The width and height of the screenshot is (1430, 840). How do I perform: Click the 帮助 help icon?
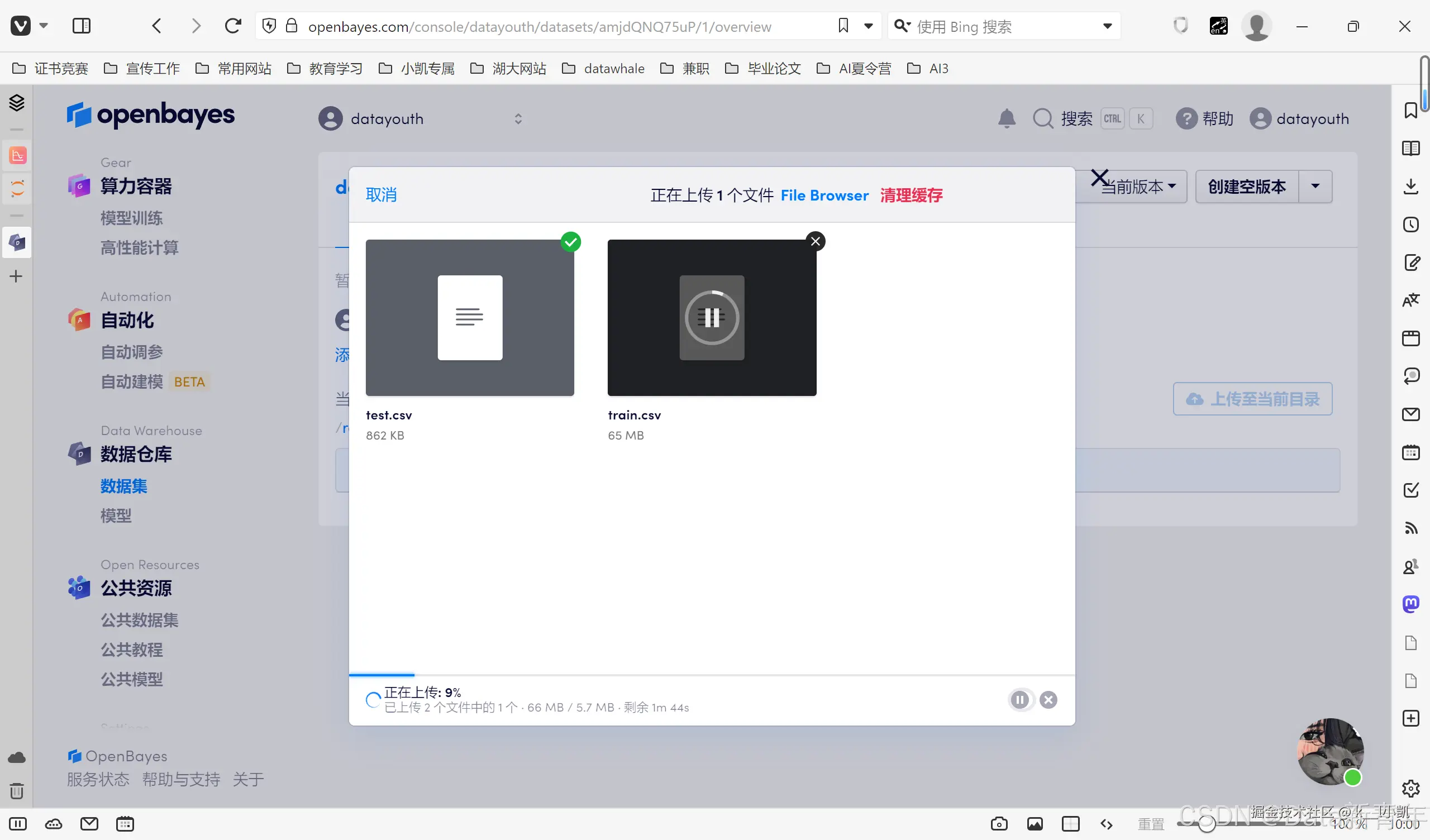point(1186,118)
